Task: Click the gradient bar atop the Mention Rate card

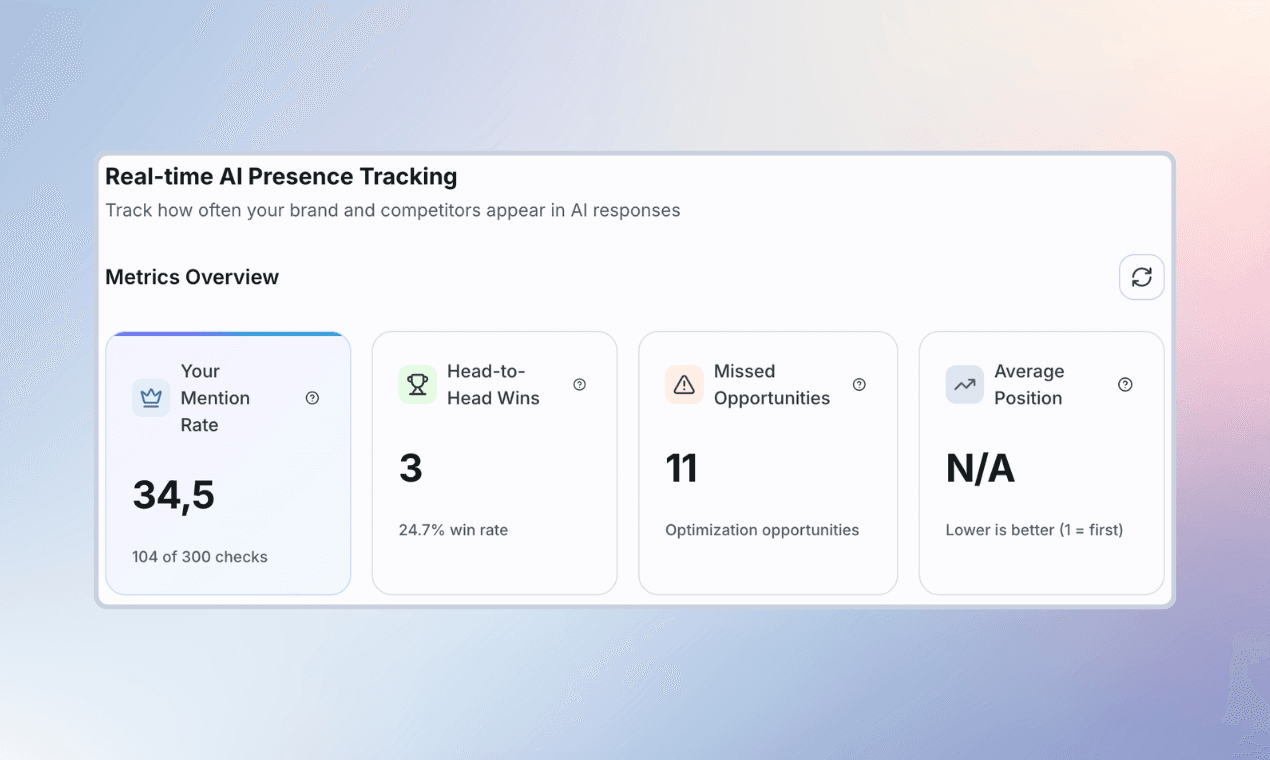Action: tap(228, 334)
